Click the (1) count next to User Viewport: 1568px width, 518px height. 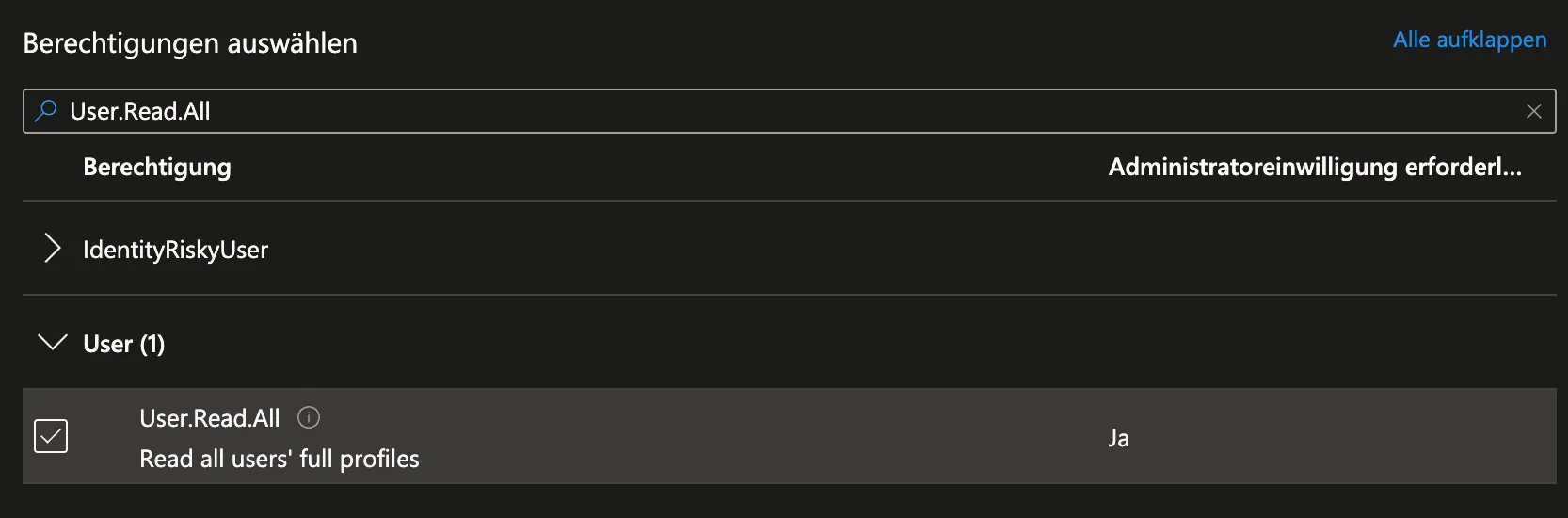coord(152,344)
